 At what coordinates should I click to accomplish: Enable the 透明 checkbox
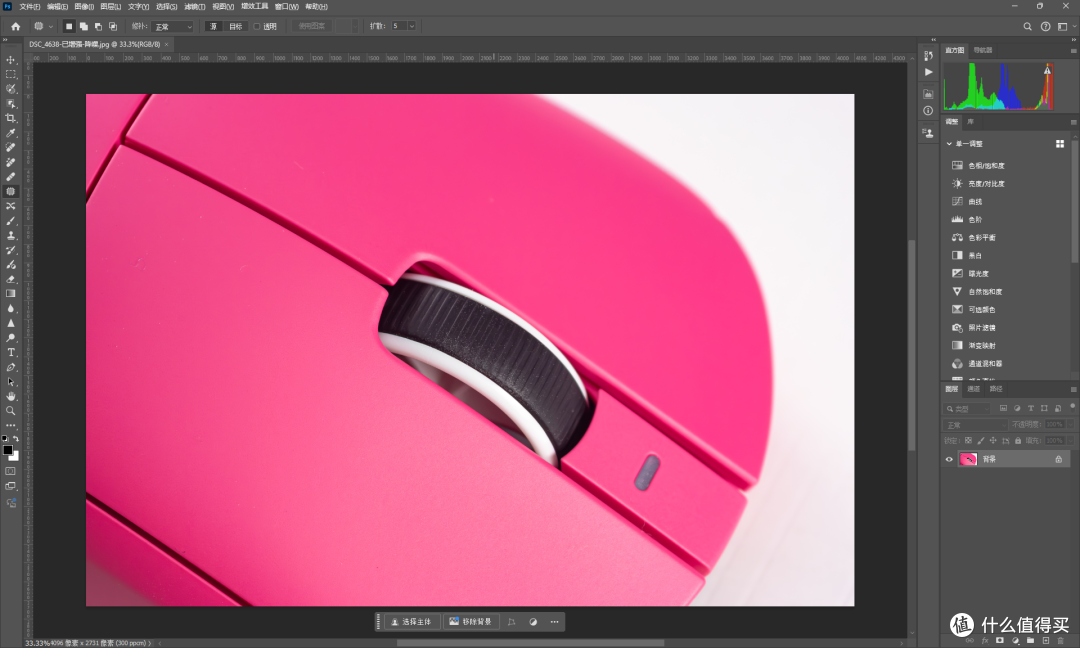click(257, 26)
